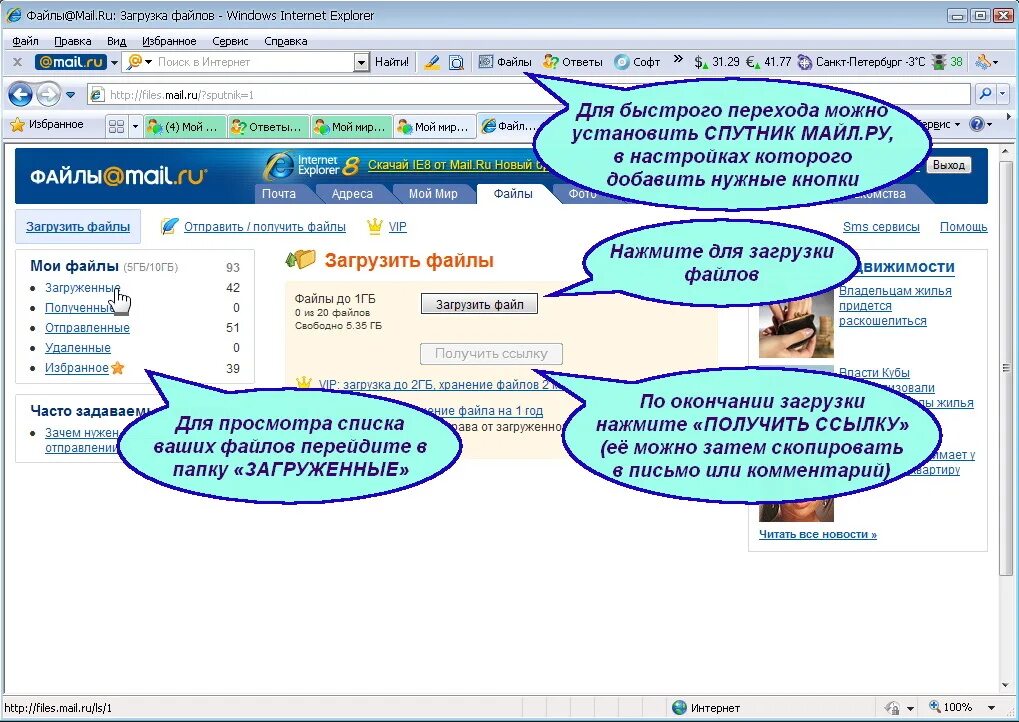Open the Загруженные files folder
1019x722 pixels.
click(x=82, y=287)
